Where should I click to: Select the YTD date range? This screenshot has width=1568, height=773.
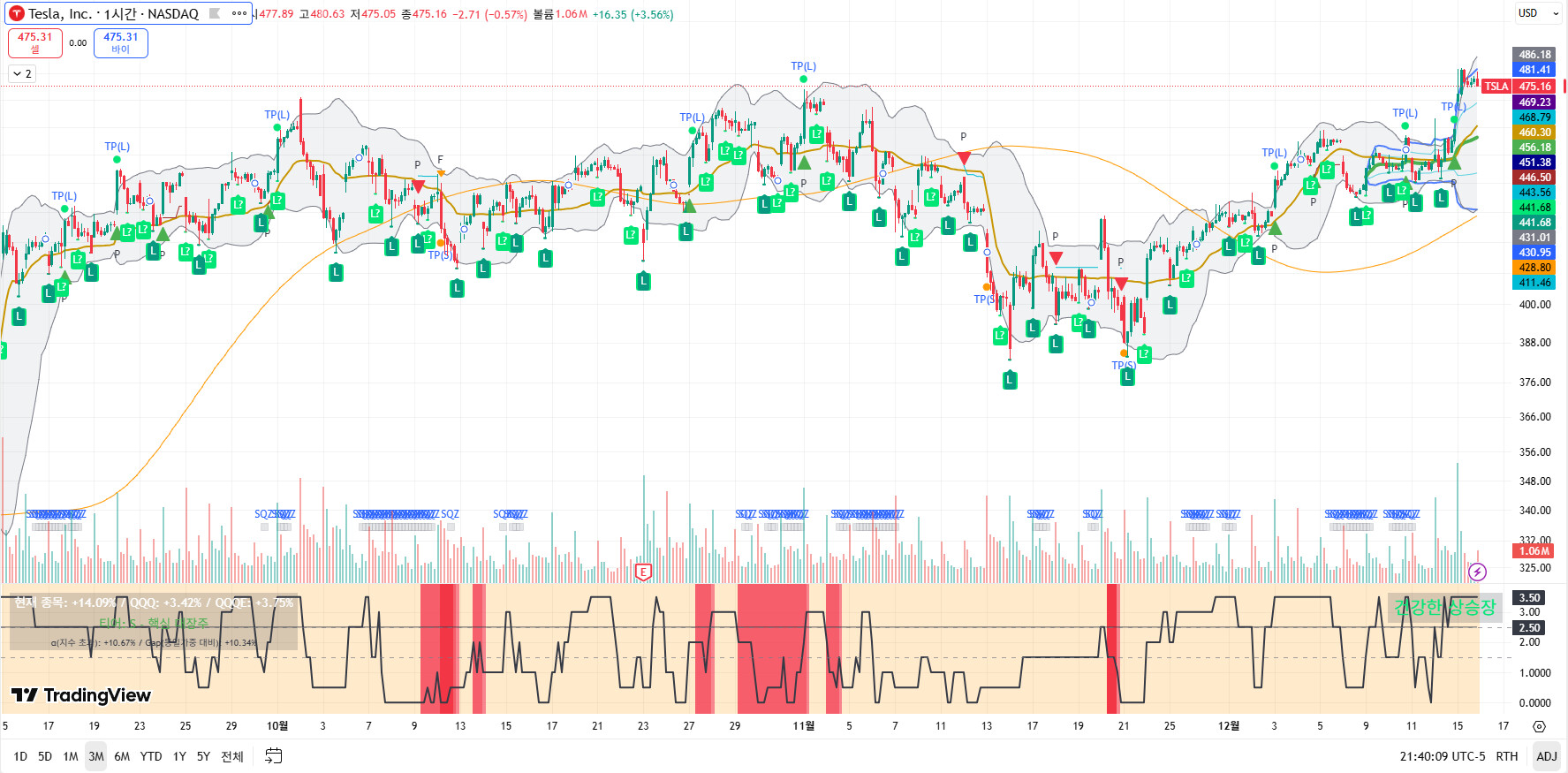coord(151,756)
